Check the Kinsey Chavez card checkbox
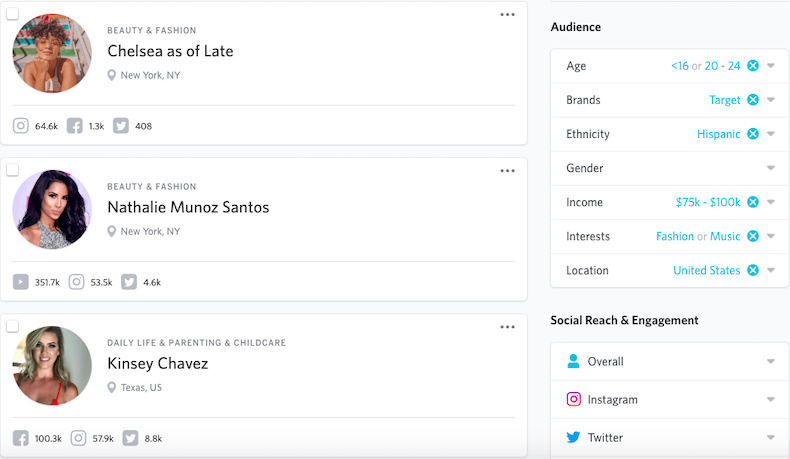The image size is (790, 459). pyautogui.click(x=12, y=326)
